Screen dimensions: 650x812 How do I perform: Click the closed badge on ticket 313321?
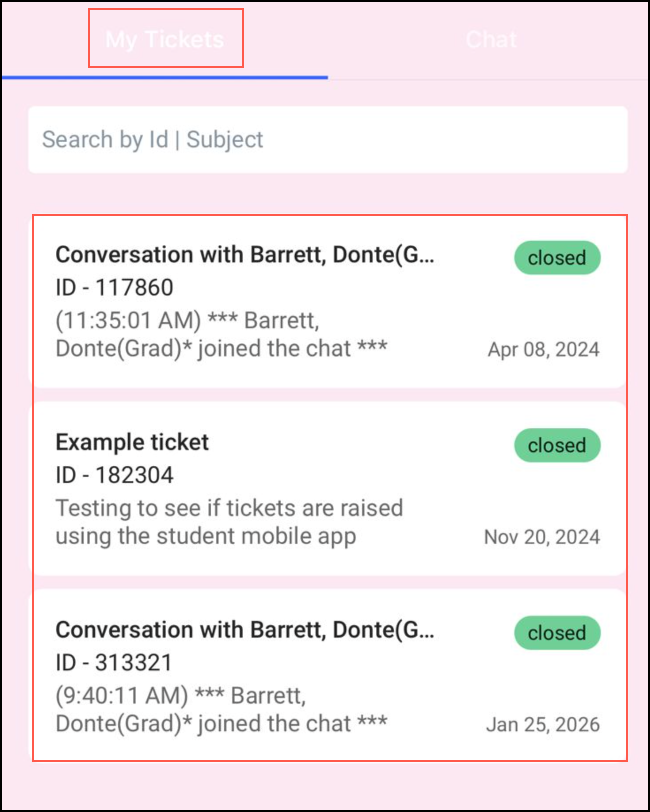(x=556, y=633)
